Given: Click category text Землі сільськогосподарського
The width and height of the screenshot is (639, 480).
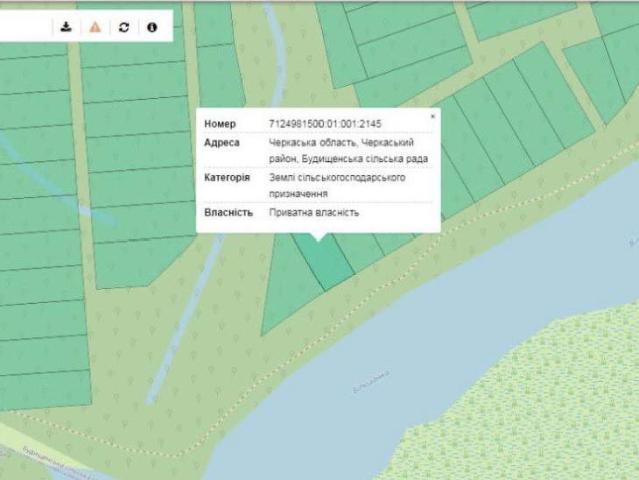Looking at the screenshot, I should 337,178.
